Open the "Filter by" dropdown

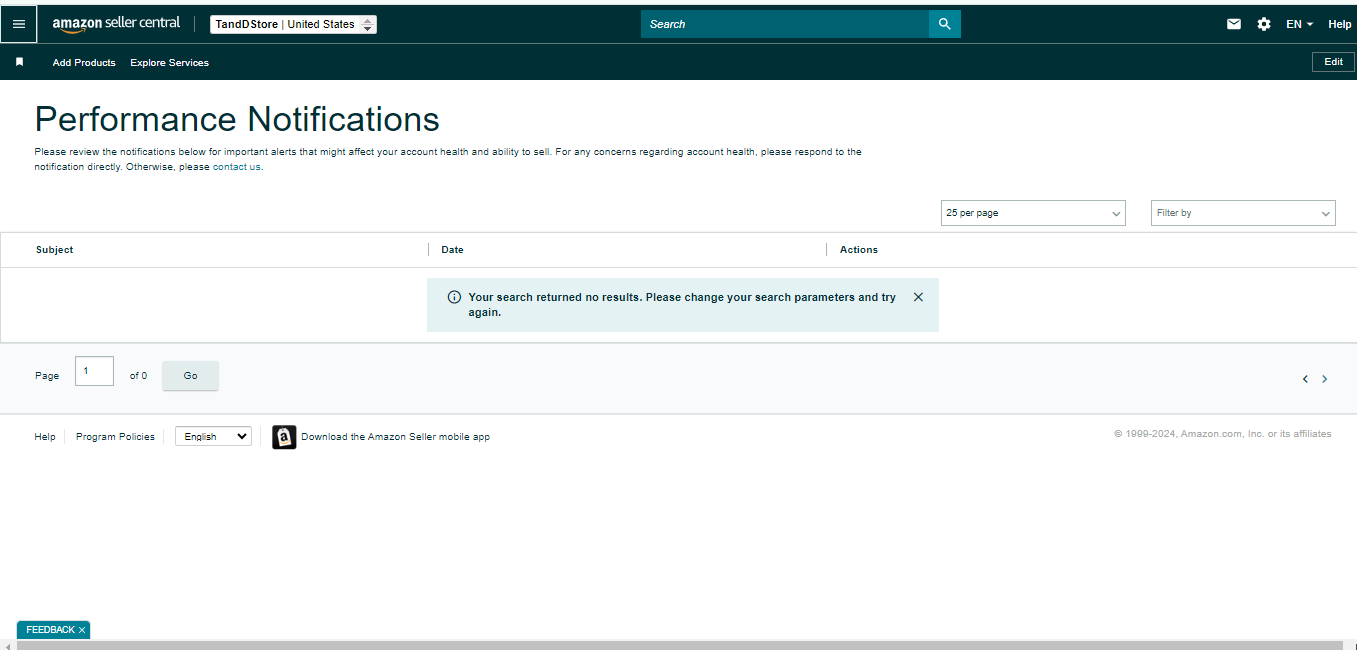point(1243,213)
